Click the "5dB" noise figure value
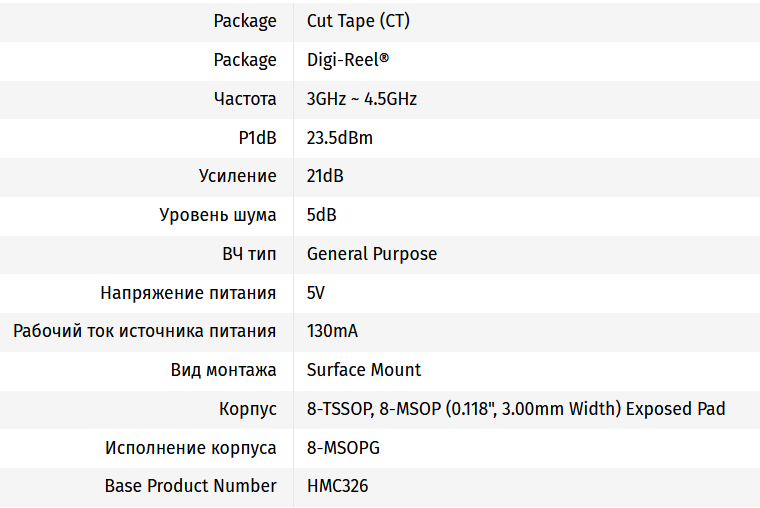 (321, 215)
